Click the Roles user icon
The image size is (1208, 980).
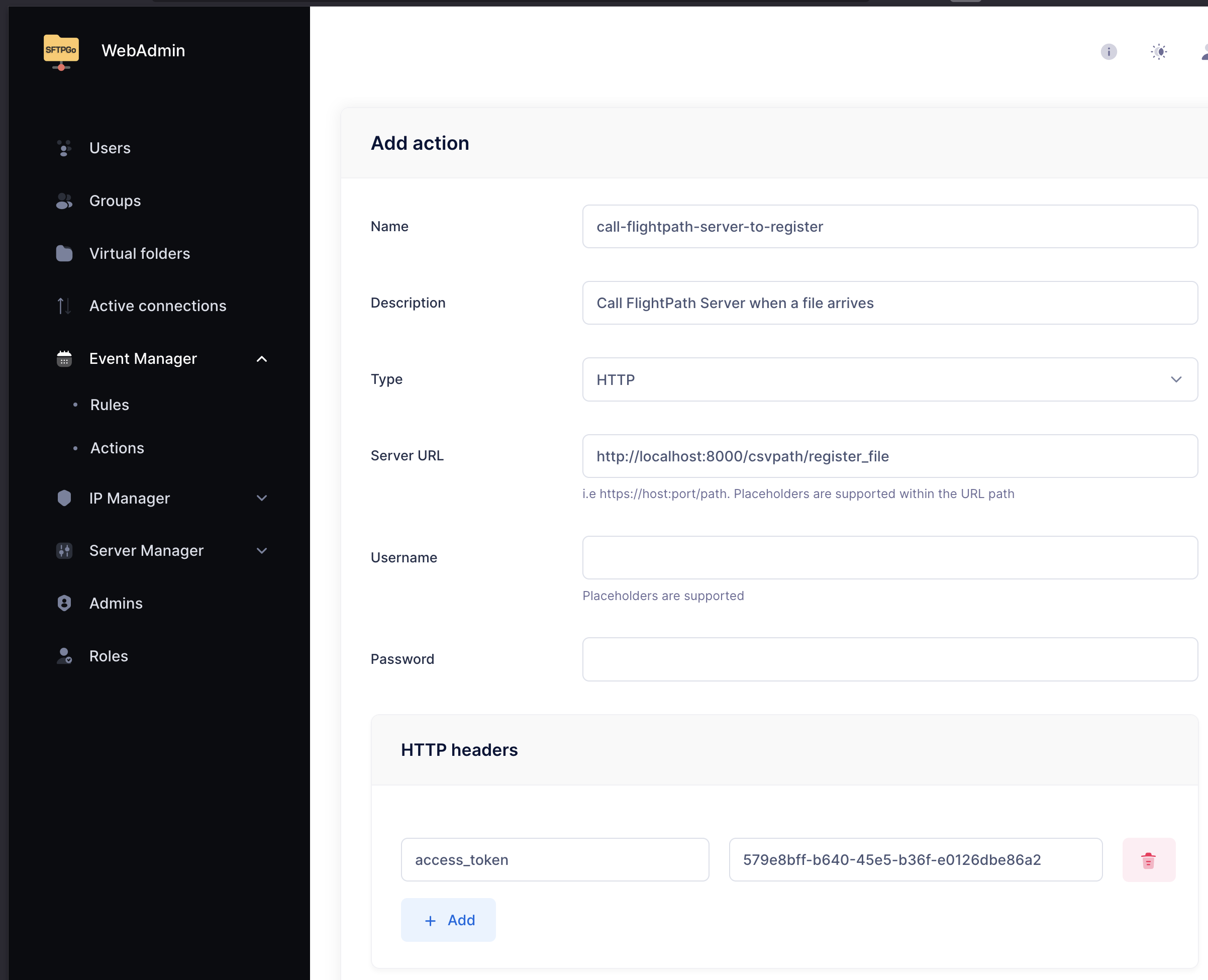64,656
